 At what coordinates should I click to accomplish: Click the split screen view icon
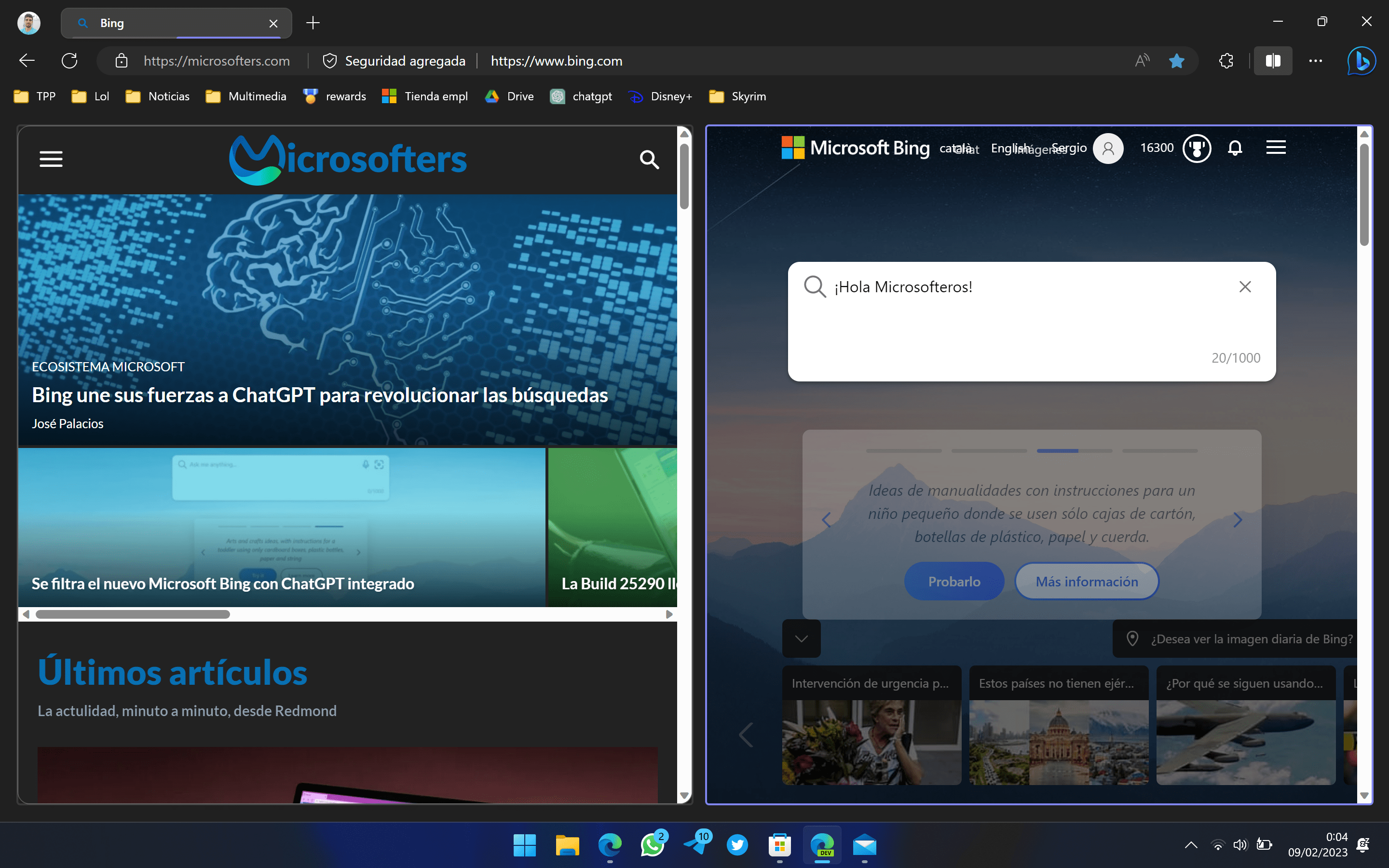tap(1272, 61)
